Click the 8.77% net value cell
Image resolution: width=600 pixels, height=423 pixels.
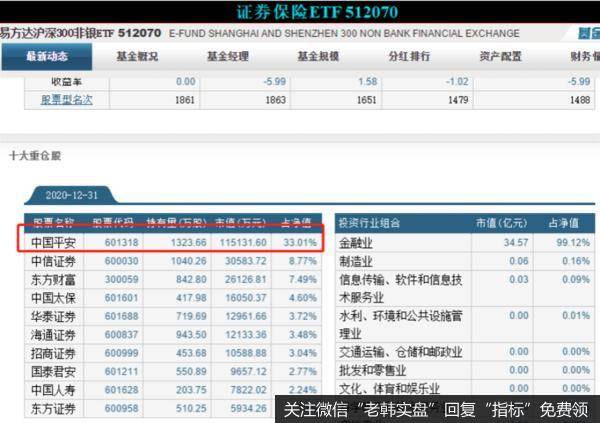click(303, 261)
